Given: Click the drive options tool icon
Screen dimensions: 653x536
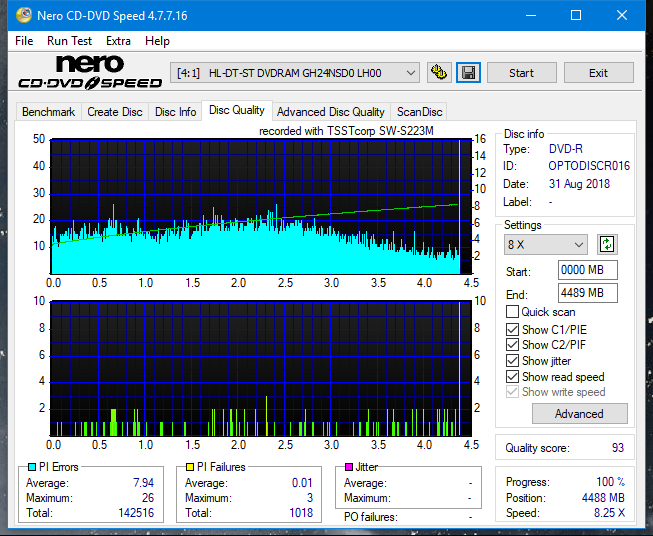Looking at the screenshot, I should coord(439,73).
